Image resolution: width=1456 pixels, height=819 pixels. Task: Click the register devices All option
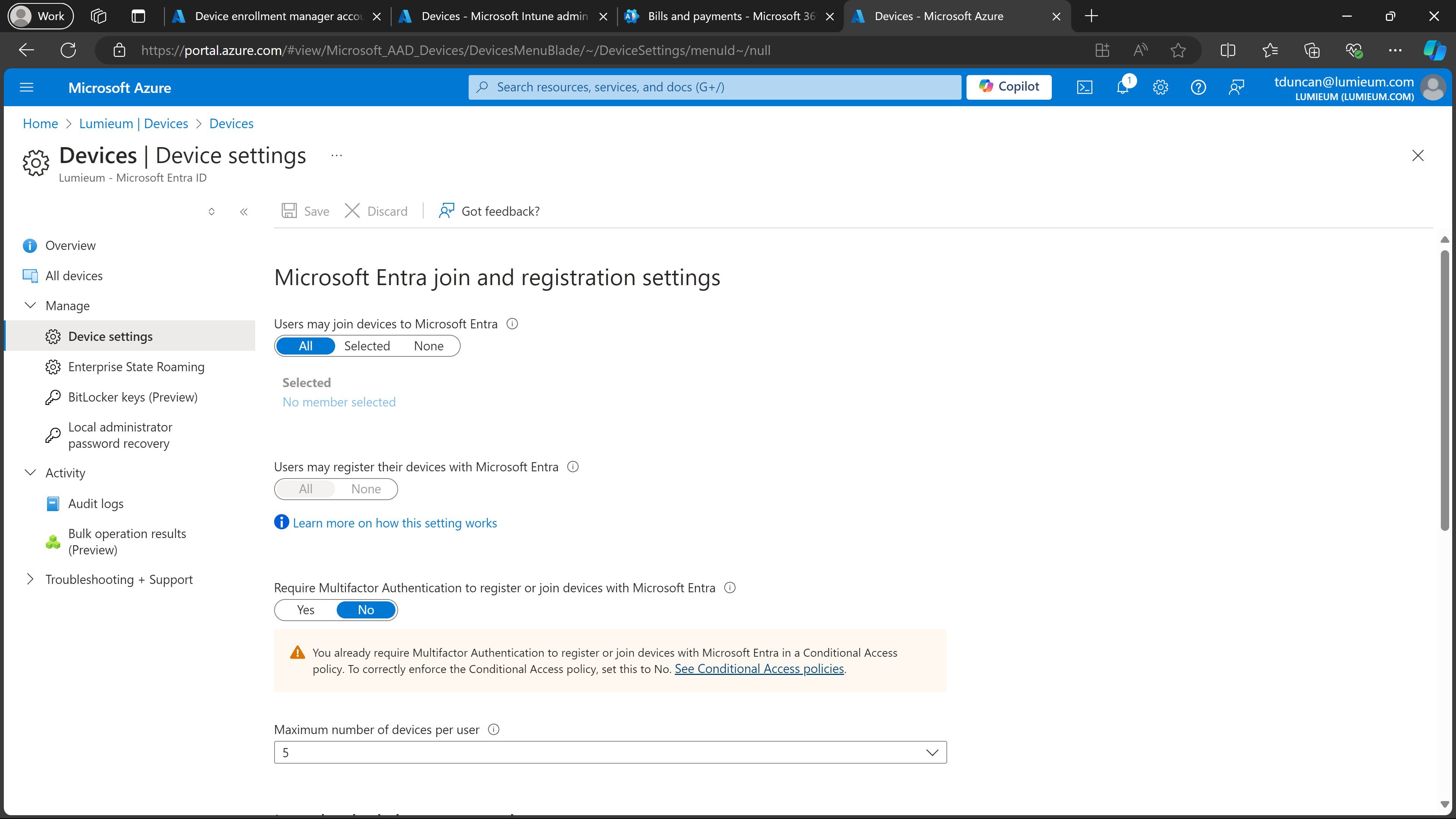306,489
